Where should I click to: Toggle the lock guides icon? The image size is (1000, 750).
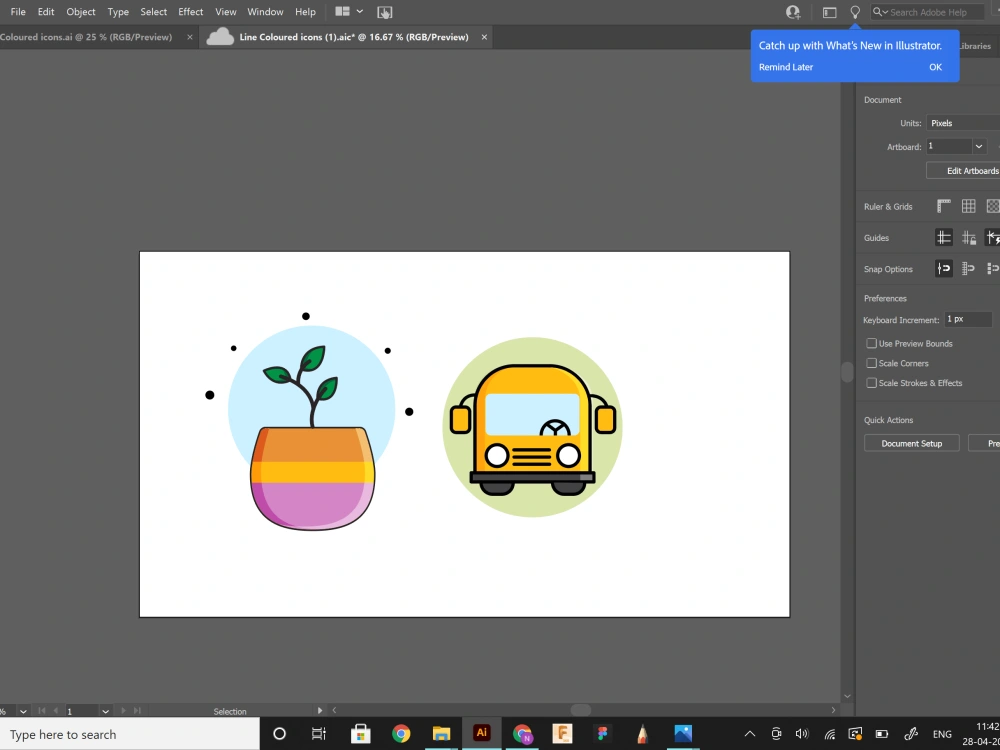pyautogui.click(x=969, y=237)
